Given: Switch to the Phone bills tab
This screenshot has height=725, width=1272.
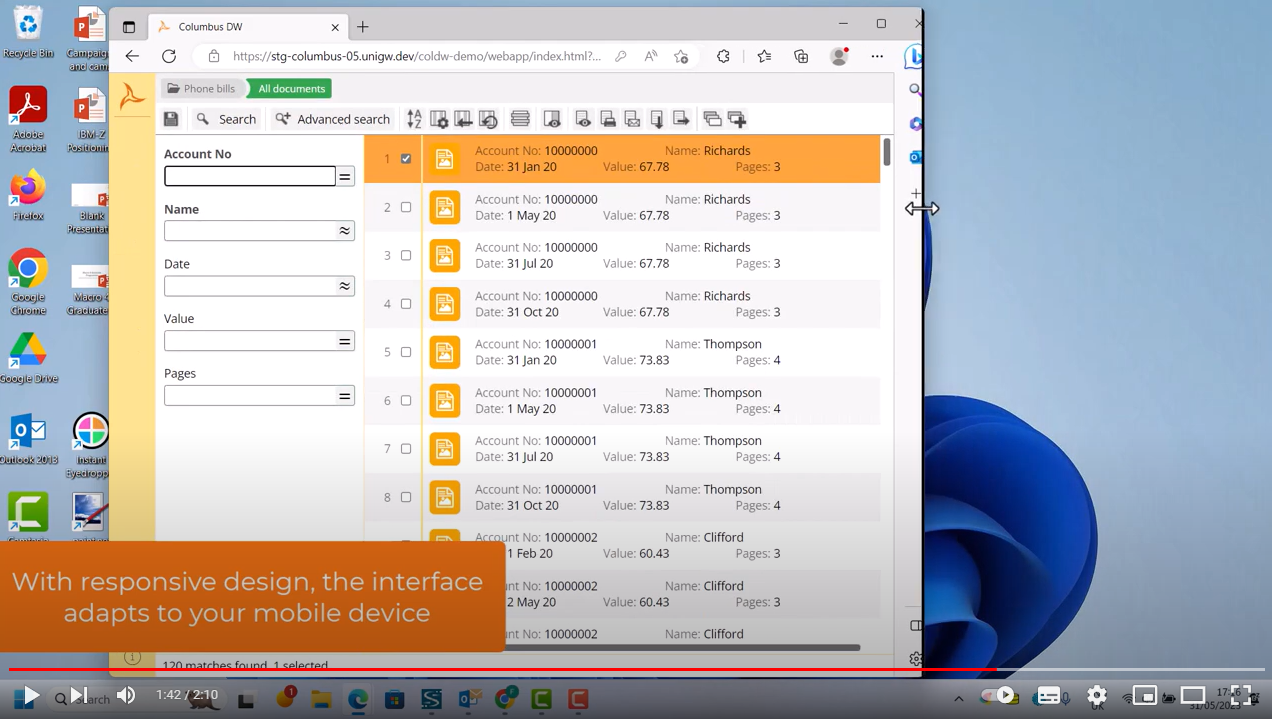Looking at the screenshot, I should 201,89.
